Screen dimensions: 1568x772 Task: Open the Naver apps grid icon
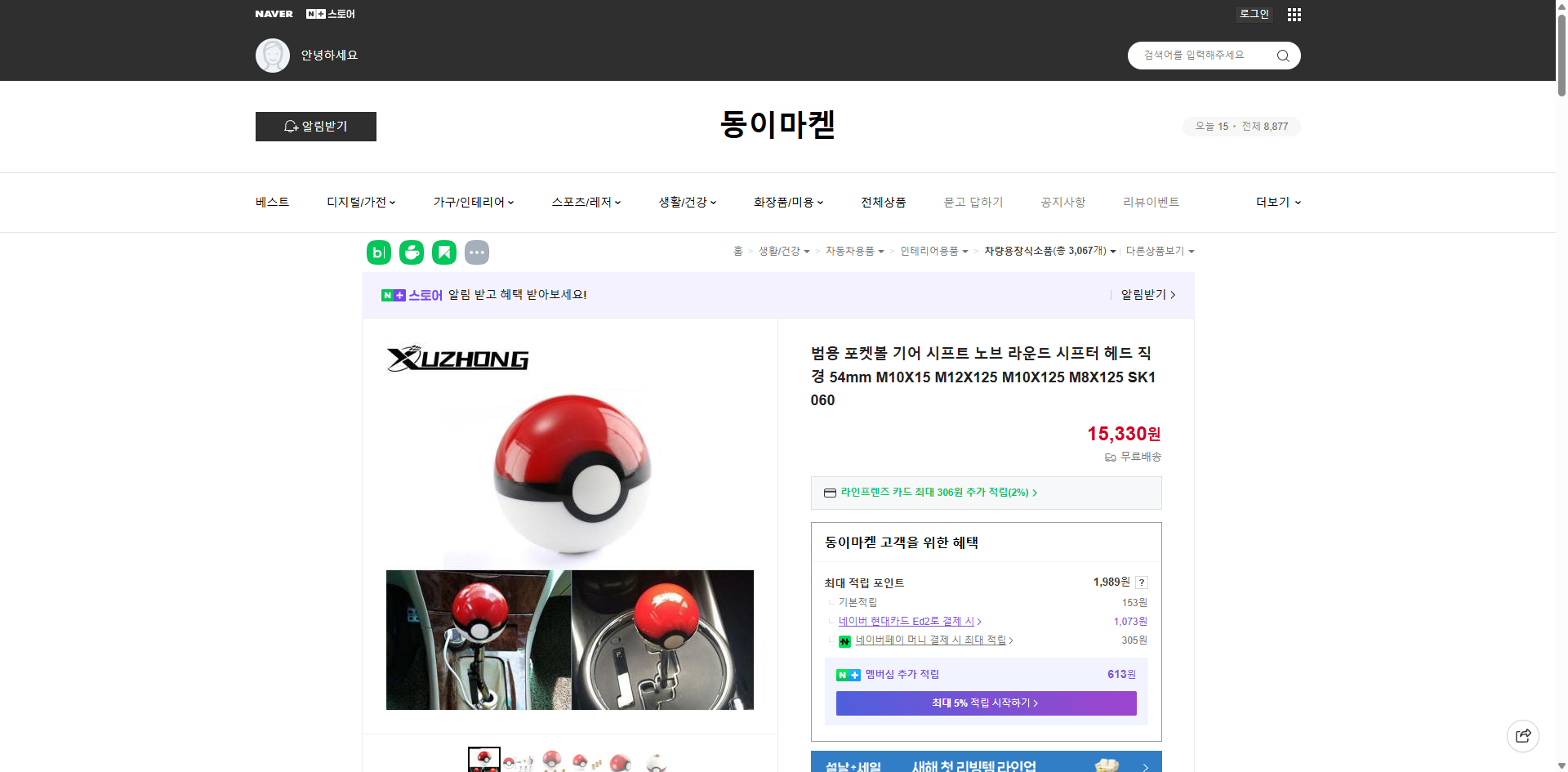[x=1294, y=14]
